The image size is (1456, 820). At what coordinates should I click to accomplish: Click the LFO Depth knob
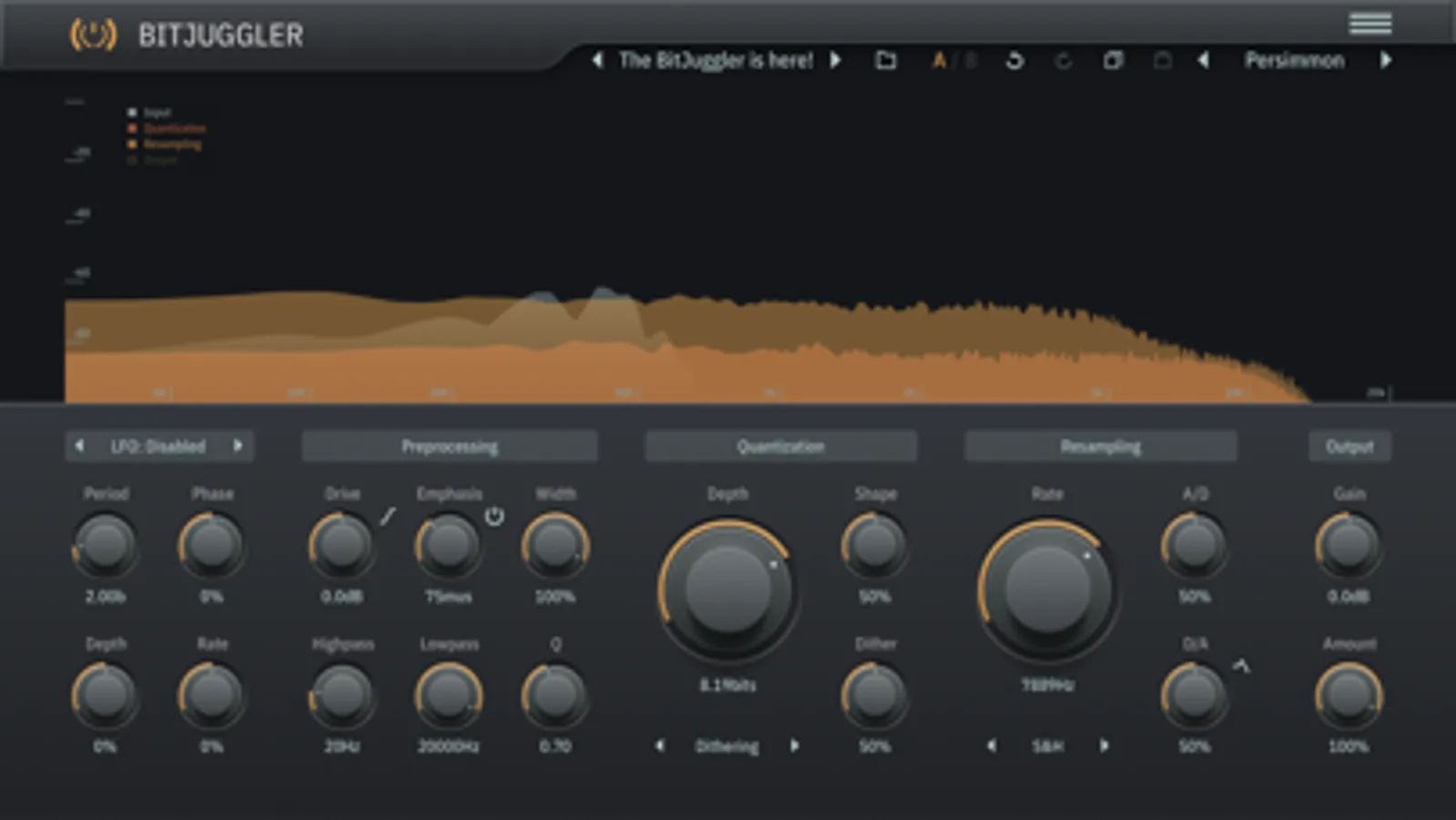(106, 695)
